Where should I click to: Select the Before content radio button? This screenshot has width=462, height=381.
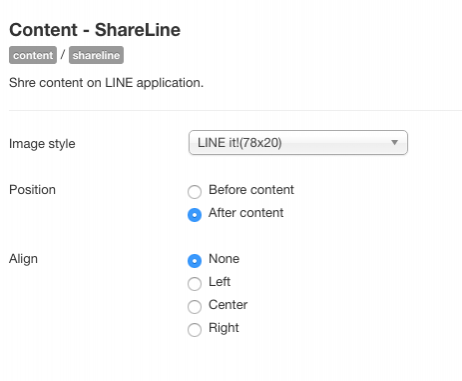[x=195, y=192]
